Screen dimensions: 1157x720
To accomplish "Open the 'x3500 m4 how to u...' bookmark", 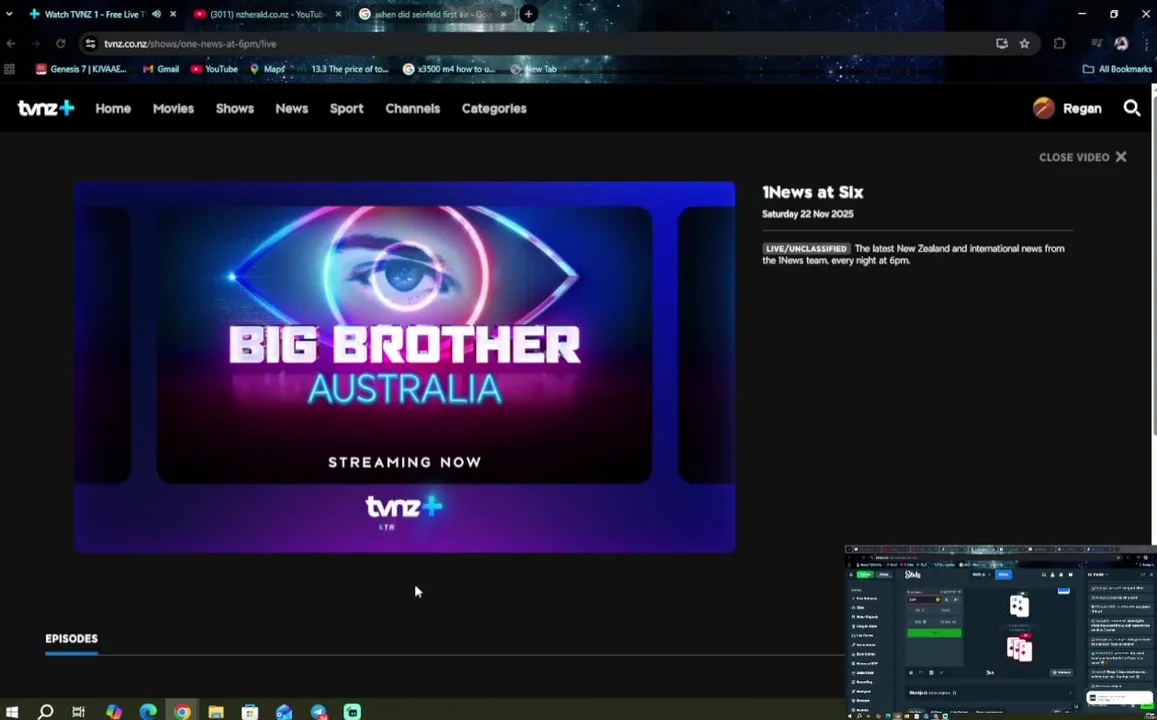I will (x=449, y=69).
